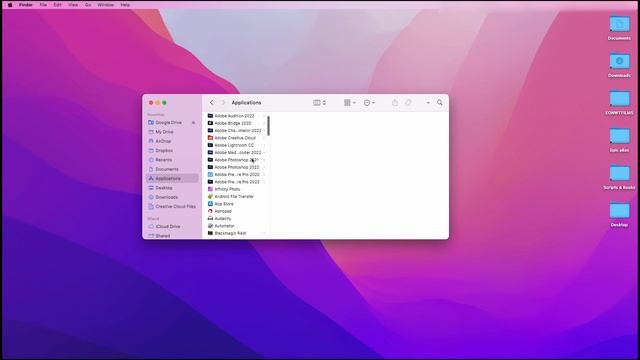The image size is (640, 360).
Task: Open the Documents folder on the desktop
Action: [619, 28]
